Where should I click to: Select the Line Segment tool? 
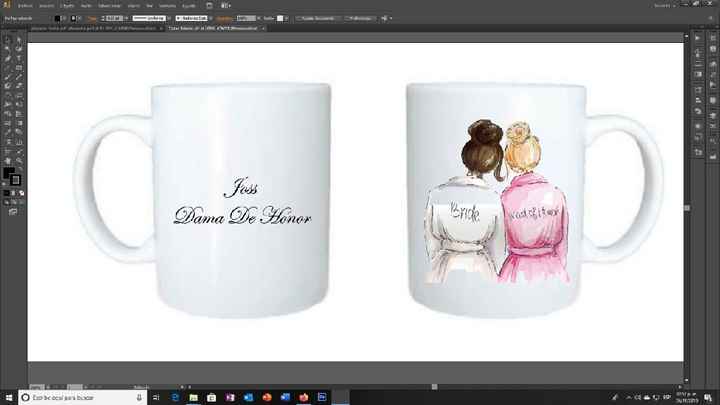7,68
